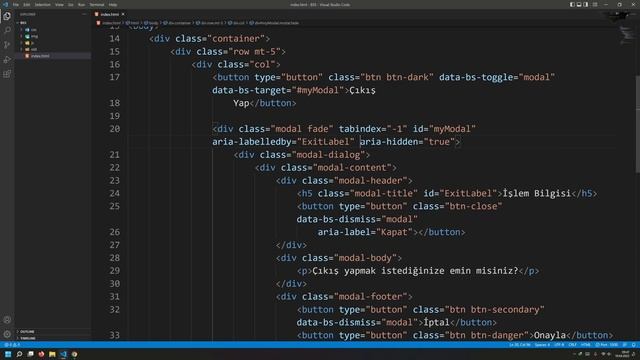Select the index.html editor tab

(109, 14)
